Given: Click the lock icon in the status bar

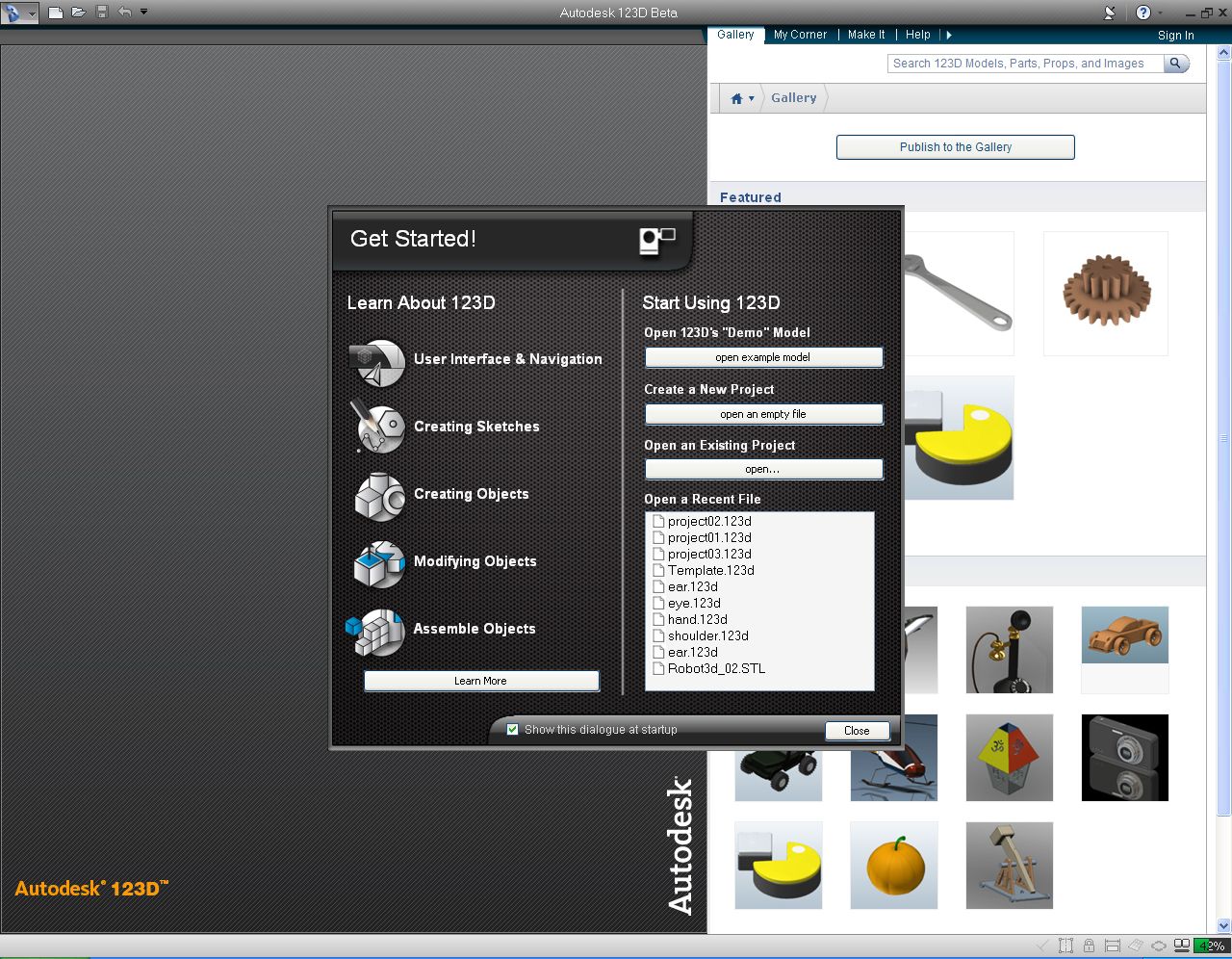Looking at the screenshot, I should (1089, 946).
